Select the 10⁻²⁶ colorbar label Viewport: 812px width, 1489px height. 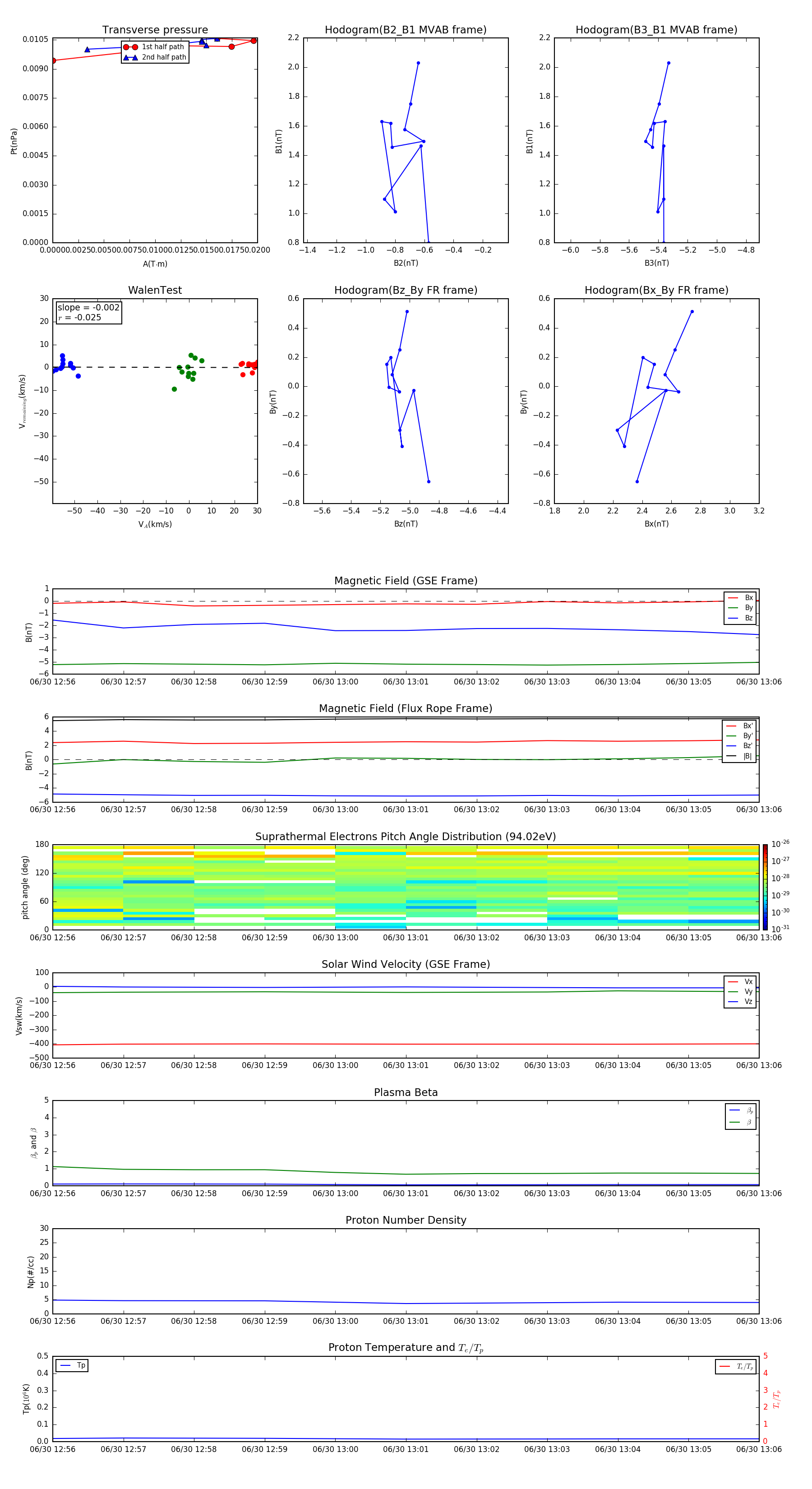click(x=781, y=845)
